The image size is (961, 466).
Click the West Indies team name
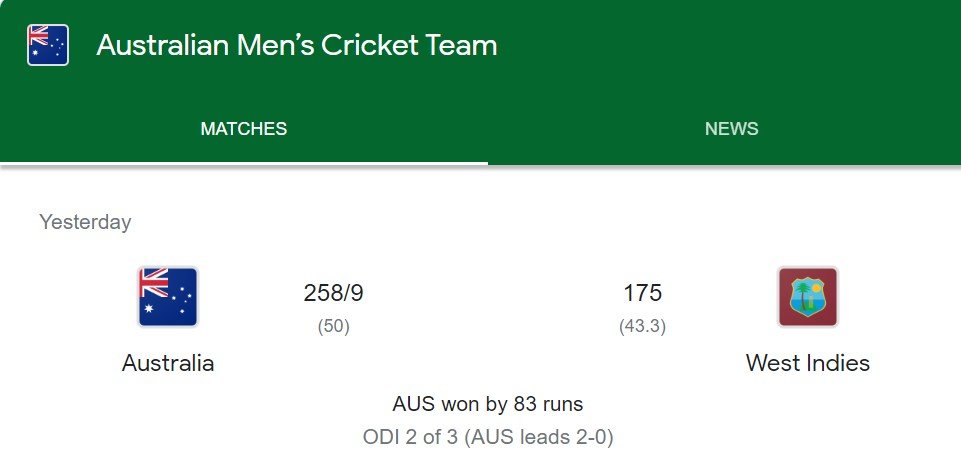coord(808,363)
